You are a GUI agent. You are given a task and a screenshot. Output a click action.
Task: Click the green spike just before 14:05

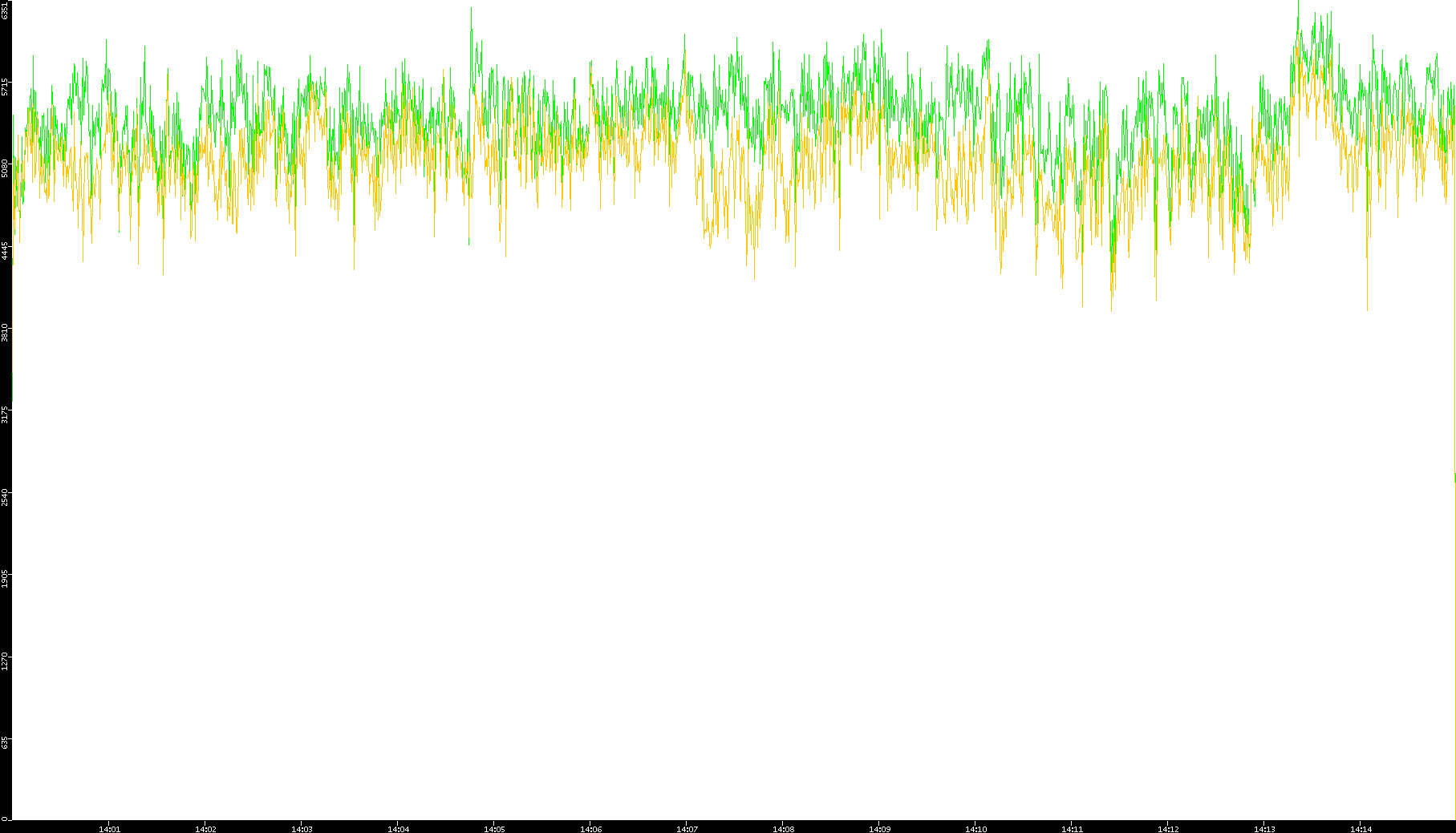tap(471, 11)
